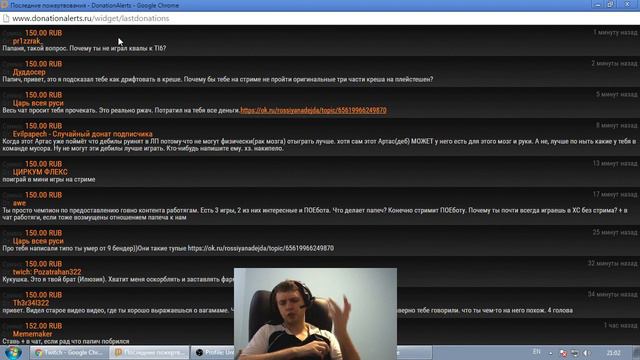The image size is (640, 360).
Task: Open the Action Center flag icon
Action: coord(563,353)
